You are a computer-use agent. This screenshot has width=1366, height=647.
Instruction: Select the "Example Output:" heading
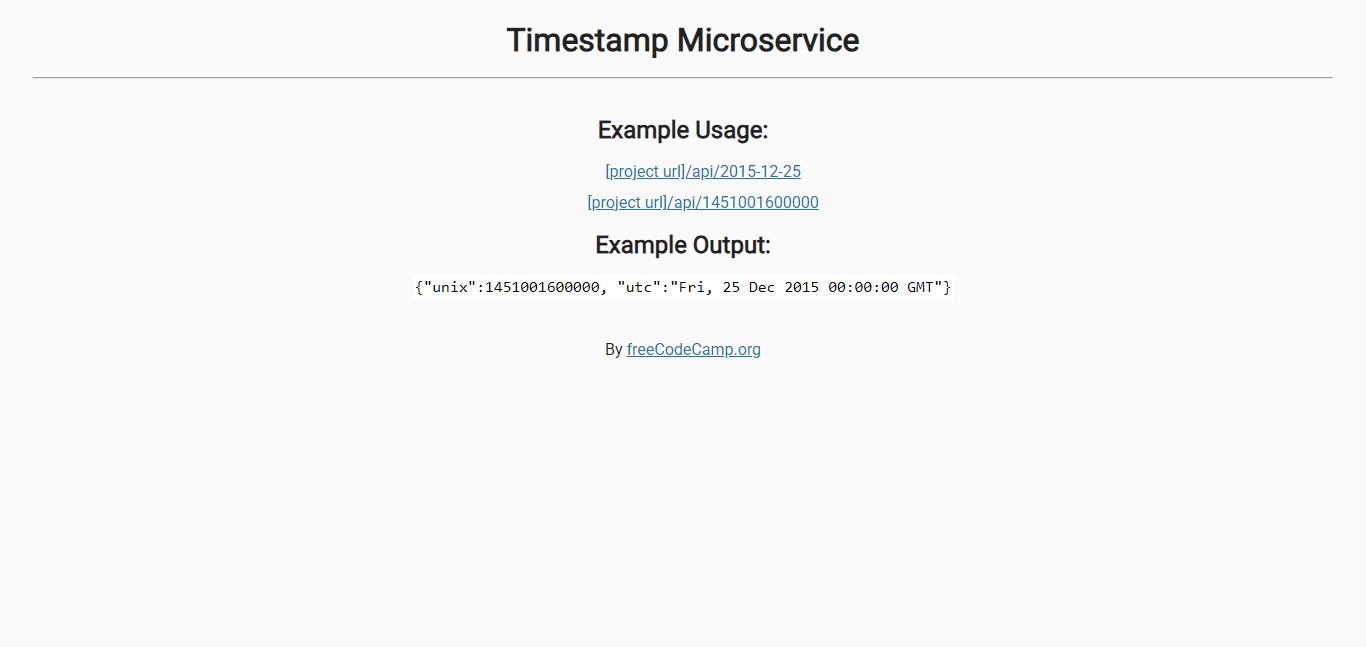coord(683,245)
